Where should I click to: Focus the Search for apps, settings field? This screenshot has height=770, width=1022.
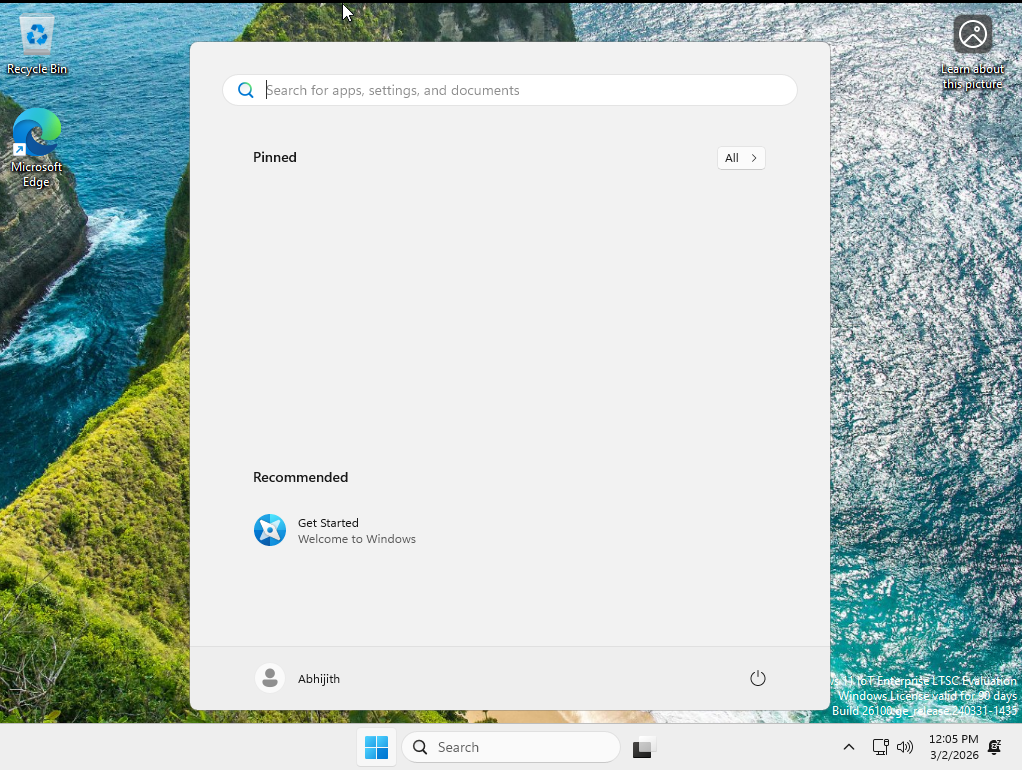pyautogui.click(x=510, y=90)
